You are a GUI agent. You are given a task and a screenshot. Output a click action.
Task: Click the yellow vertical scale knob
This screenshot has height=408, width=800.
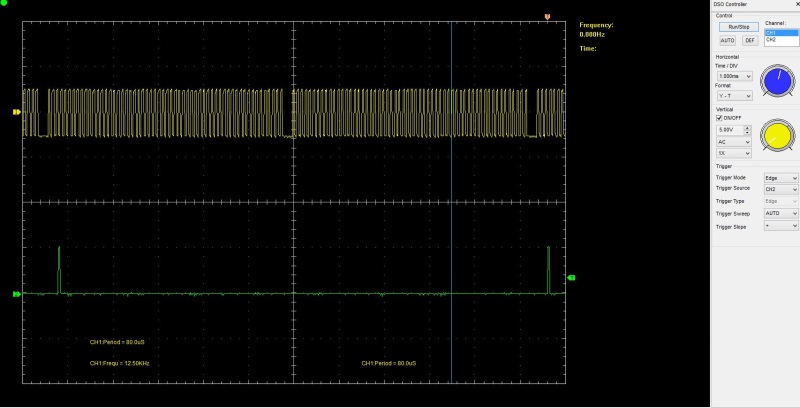pos(778,136)
